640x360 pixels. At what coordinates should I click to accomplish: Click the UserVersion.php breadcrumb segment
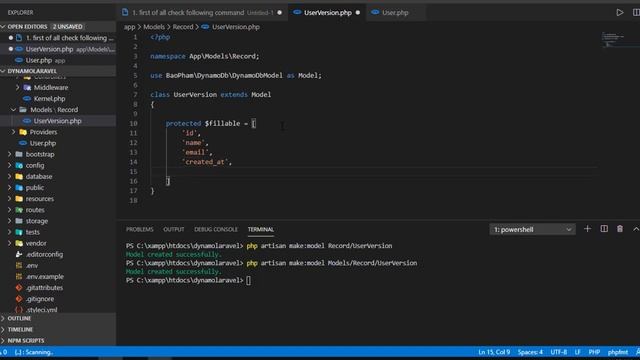click(236, 27)
